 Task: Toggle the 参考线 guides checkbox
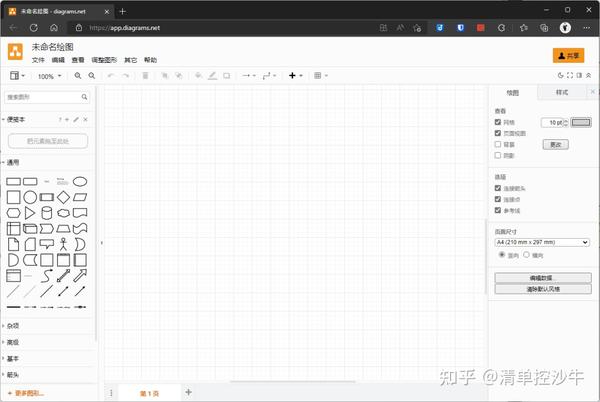pyautogui.click(x=498, y=210)
